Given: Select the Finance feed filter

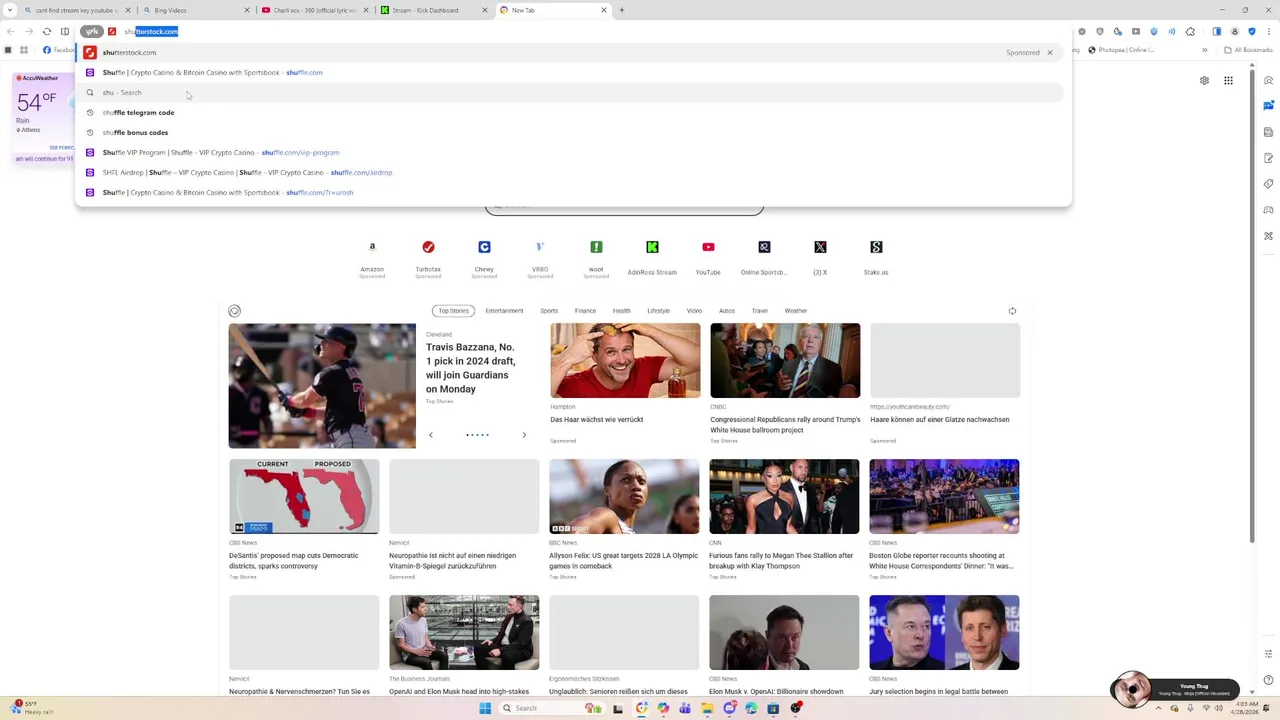Looking at the screenshot, I should click(x=585, y=311).
